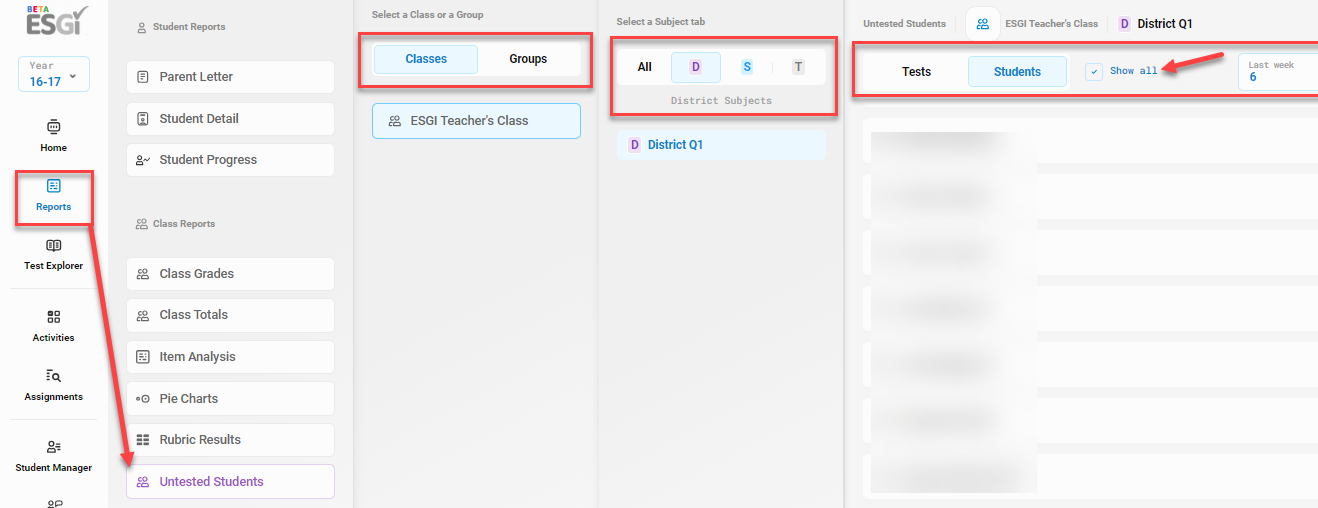Click the class icon in breadcrumb
This screenshot has height=508, width=1318.
(983, 24)
